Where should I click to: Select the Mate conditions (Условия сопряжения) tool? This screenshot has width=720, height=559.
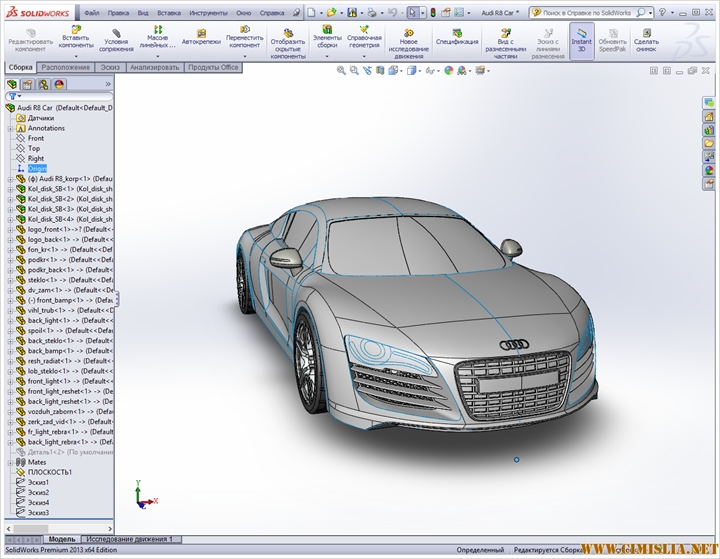coord(117,36)
